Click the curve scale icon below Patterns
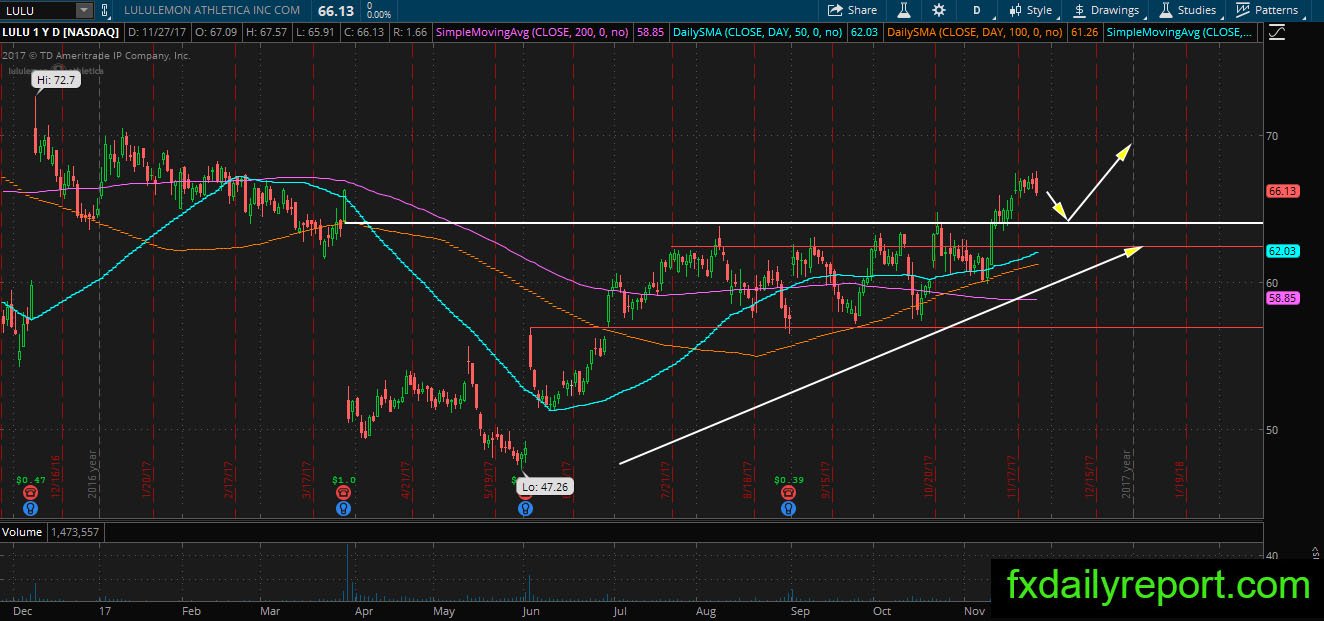 pyautogui.click(x=1277, y=31)
